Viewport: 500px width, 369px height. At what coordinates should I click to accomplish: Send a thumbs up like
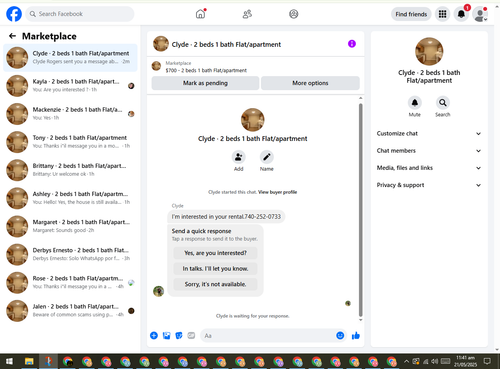[x=356, y=335]
